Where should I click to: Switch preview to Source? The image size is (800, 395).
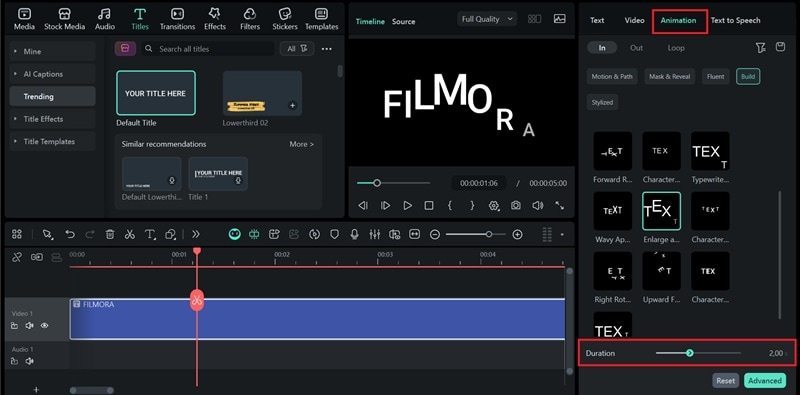(x=403, y=21)
